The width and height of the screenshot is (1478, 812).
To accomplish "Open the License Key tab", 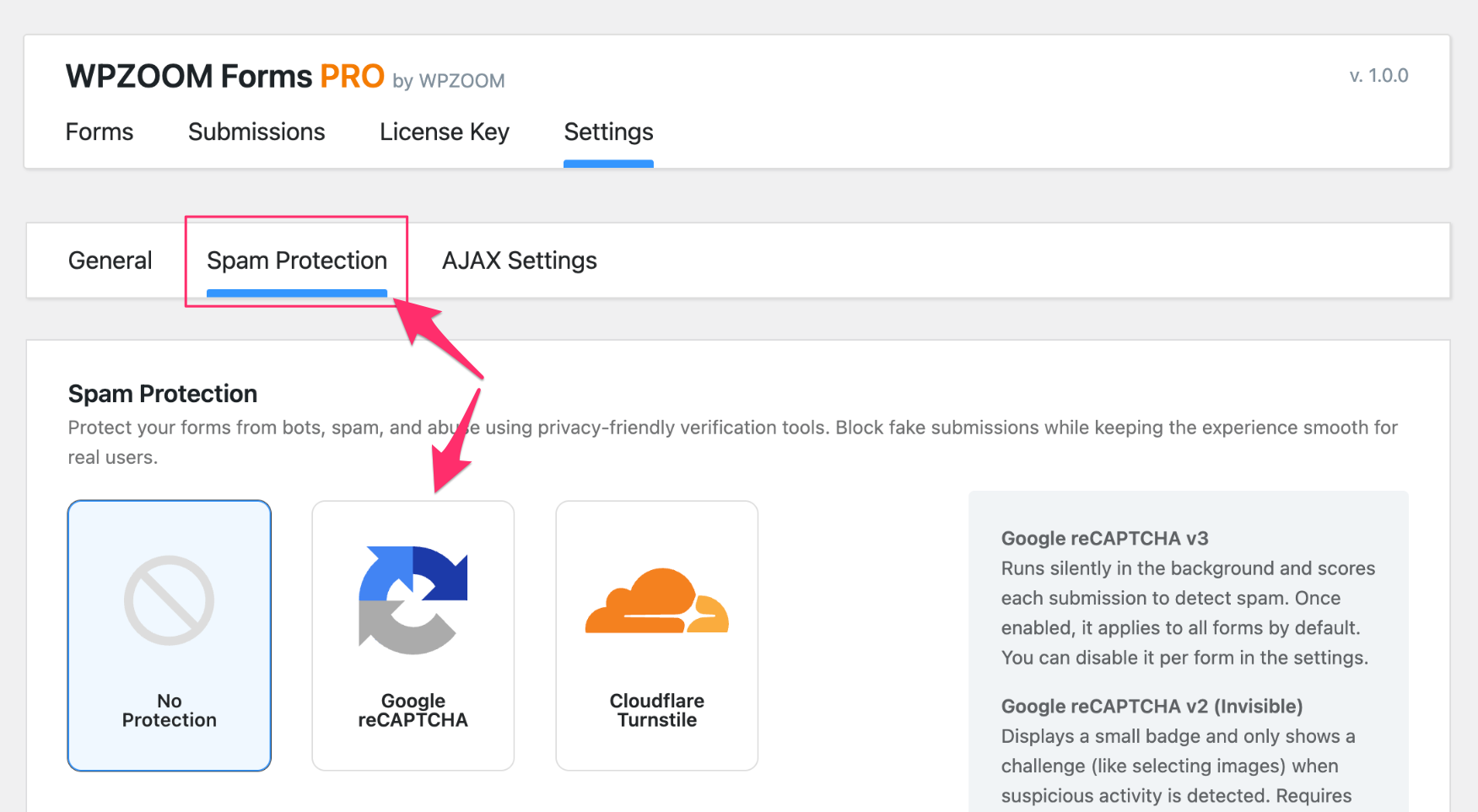I will (445, 132).
